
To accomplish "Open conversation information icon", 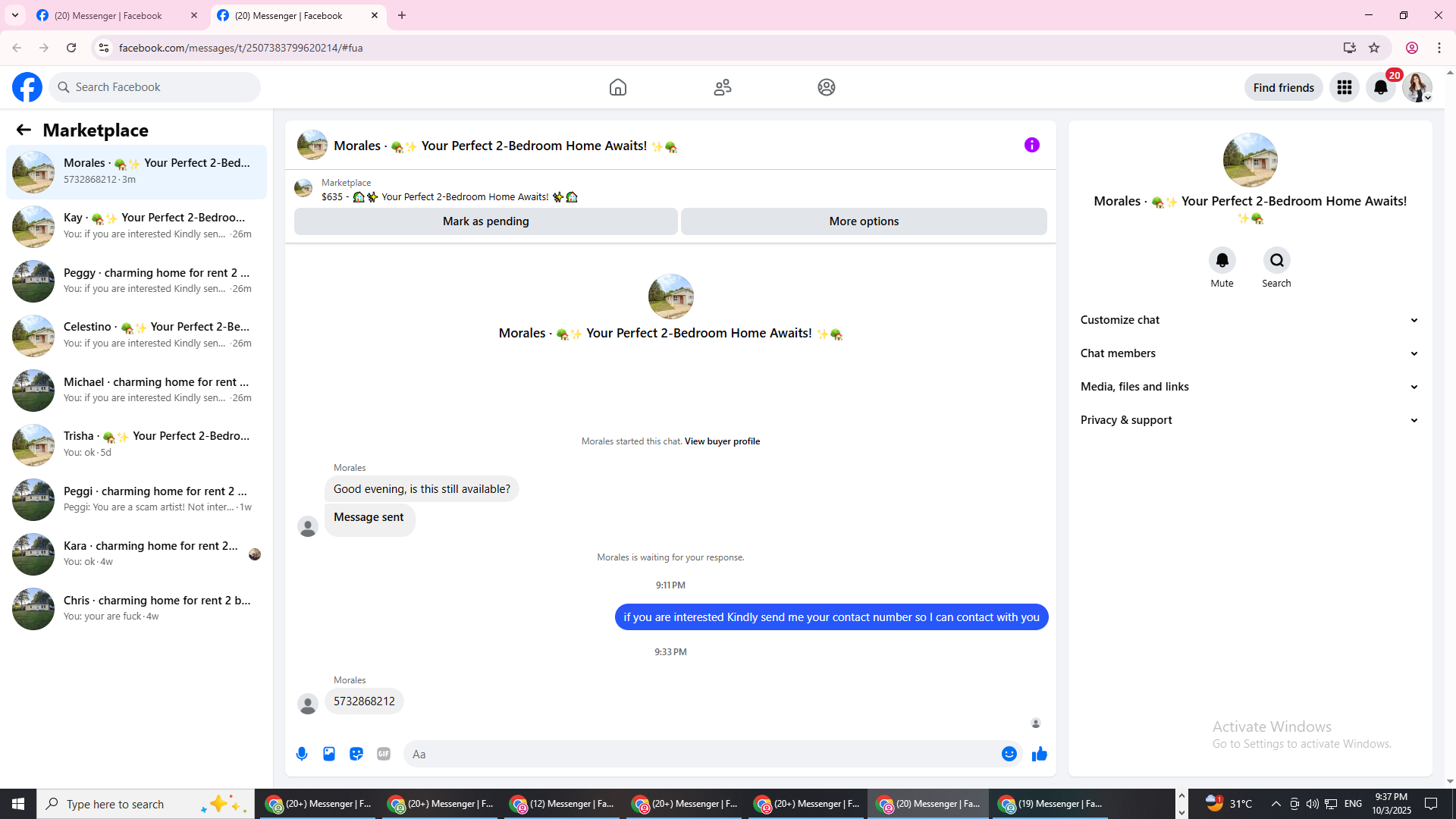I will click(1032, 145).
